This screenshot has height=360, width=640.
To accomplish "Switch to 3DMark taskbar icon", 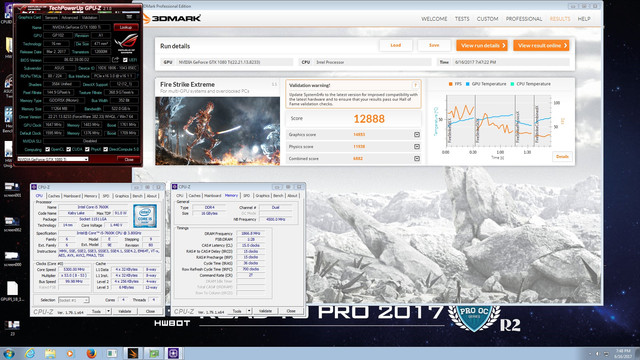I will tap(133, 353).
